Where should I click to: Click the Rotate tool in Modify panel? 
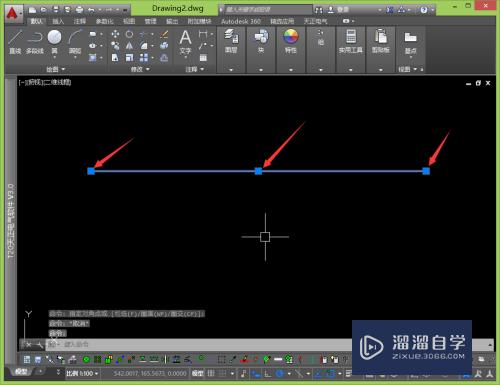click(129, 34)
